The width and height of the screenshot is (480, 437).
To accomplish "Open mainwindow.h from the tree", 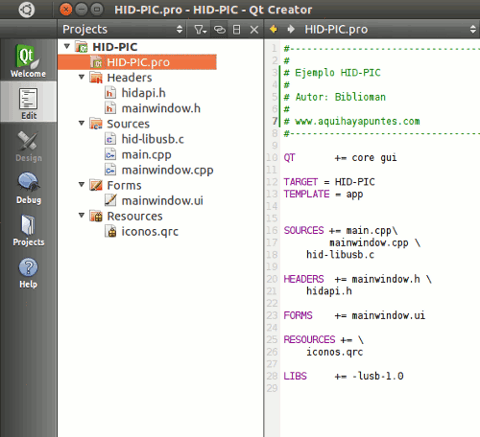I will pyautogui.click(x=161, y=108).
